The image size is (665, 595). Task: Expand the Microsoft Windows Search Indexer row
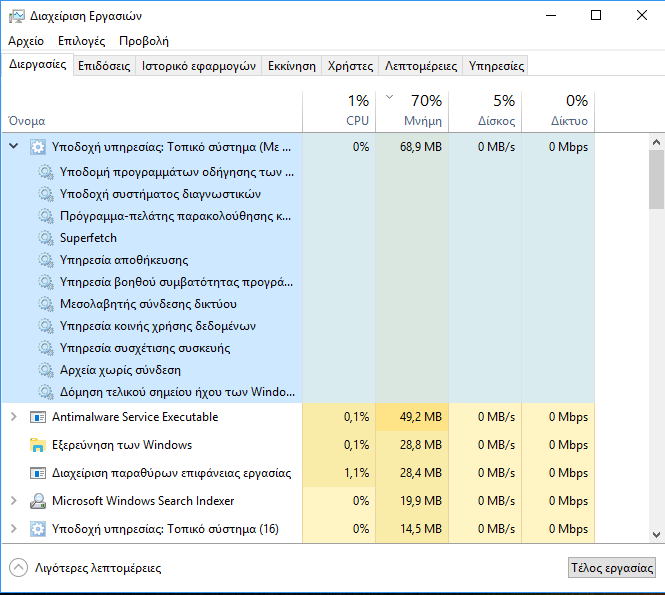(14, 501)
